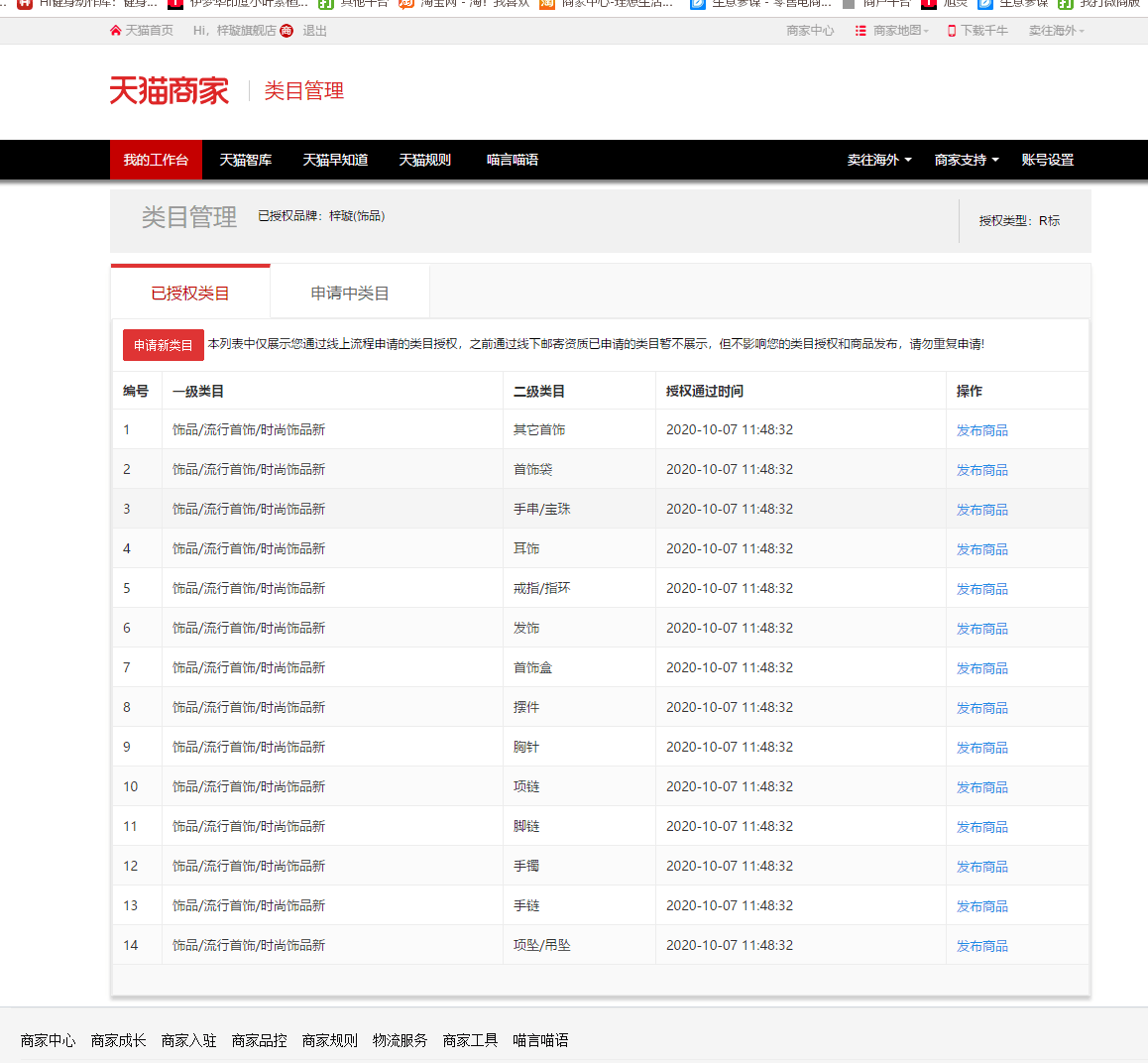
Task: Switch to the 申请中类目 tab
Action: [x=350, y=293]
